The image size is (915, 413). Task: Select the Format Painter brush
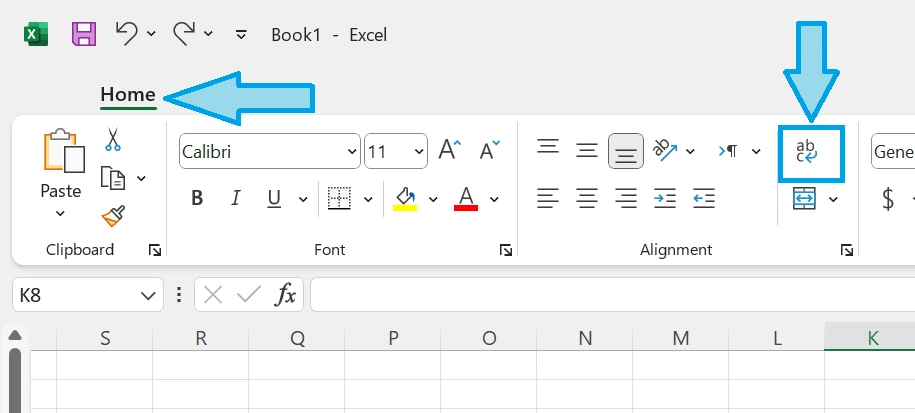tap(113, 216)
